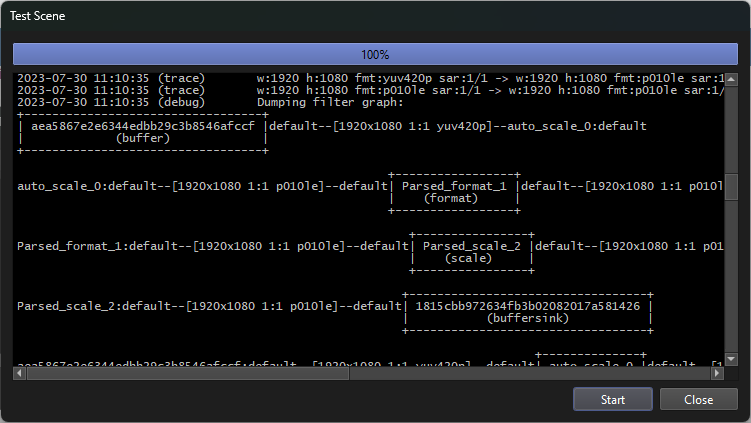Screen dimensions: 751x423
Task: Click the Start button
Action: tap(612, 399)
